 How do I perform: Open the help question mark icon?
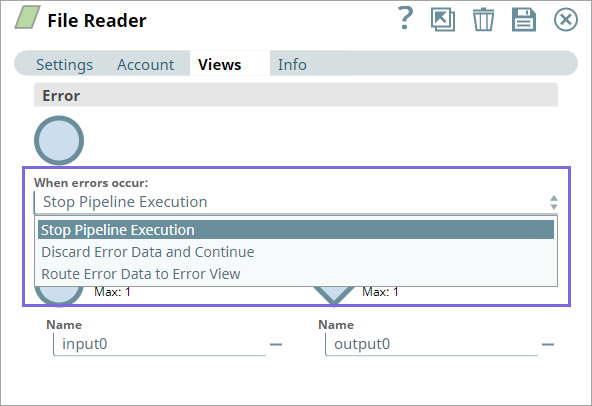405,18
